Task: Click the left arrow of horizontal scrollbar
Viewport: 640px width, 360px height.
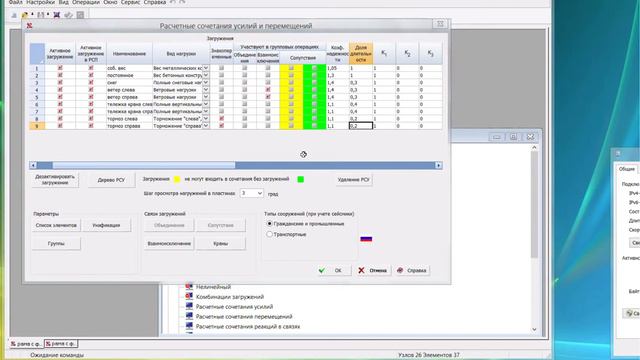Action: tap(33, 165)
